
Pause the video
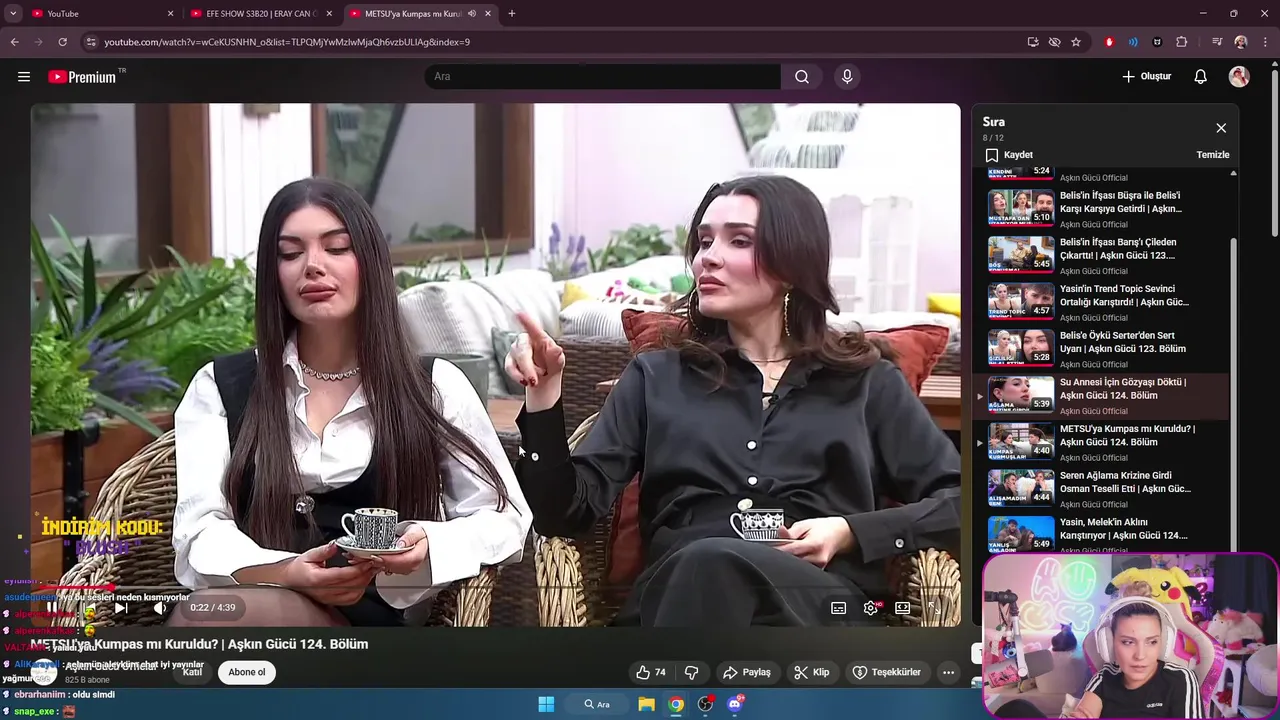[x=52, y=607]
